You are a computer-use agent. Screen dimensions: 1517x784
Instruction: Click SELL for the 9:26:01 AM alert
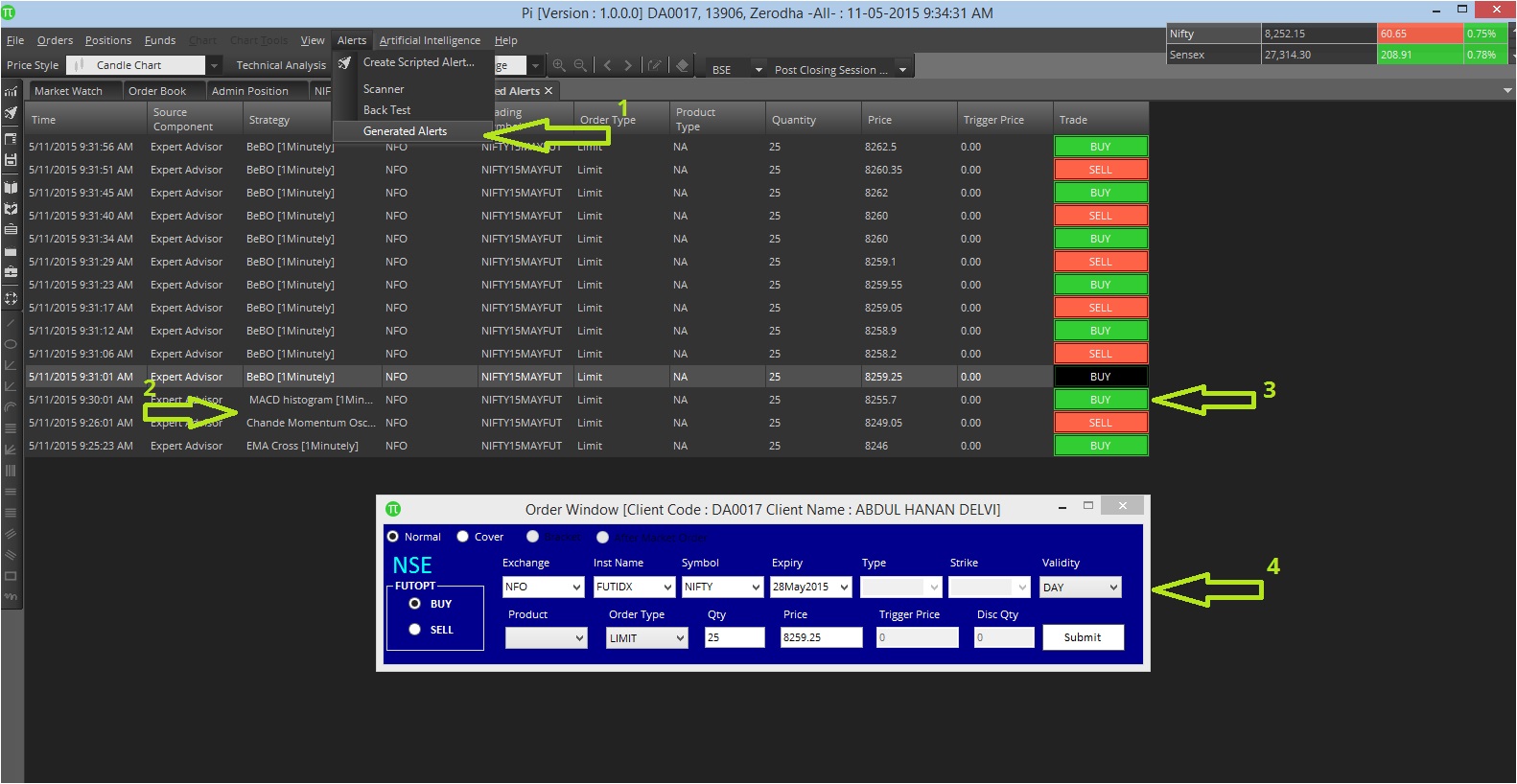1101,423
